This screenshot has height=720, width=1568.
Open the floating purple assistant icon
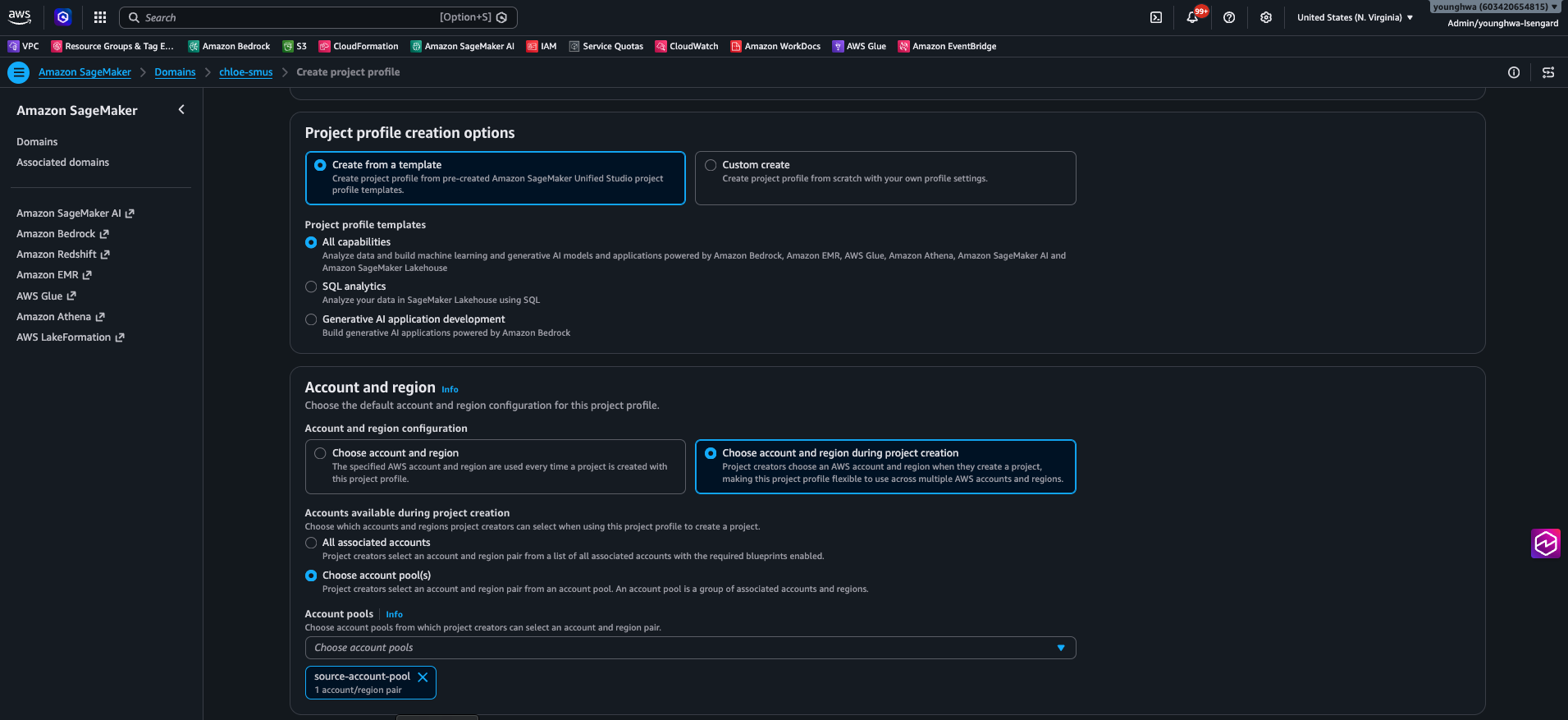1546,543
